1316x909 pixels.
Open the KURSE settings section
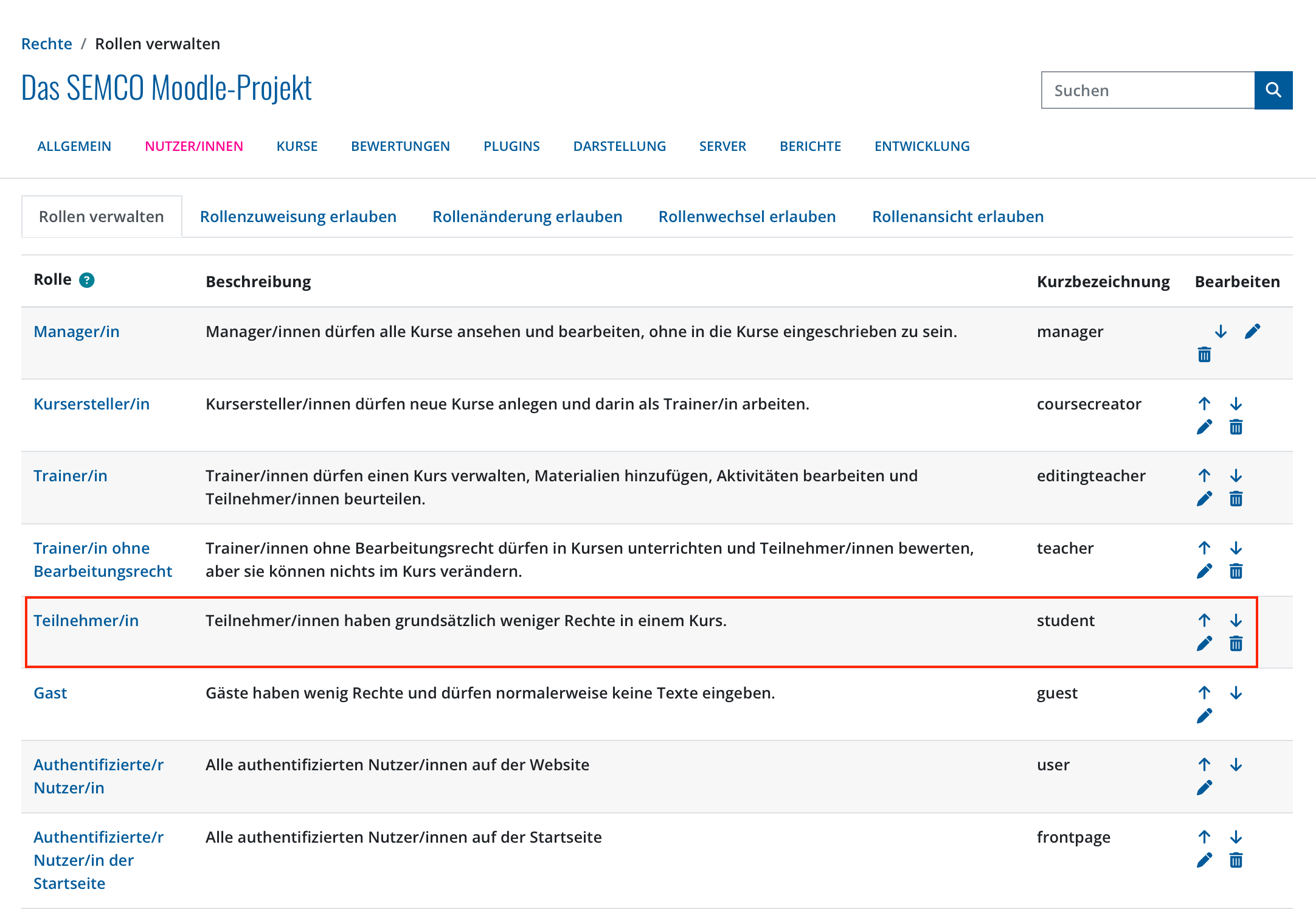[x=297, y=146]
